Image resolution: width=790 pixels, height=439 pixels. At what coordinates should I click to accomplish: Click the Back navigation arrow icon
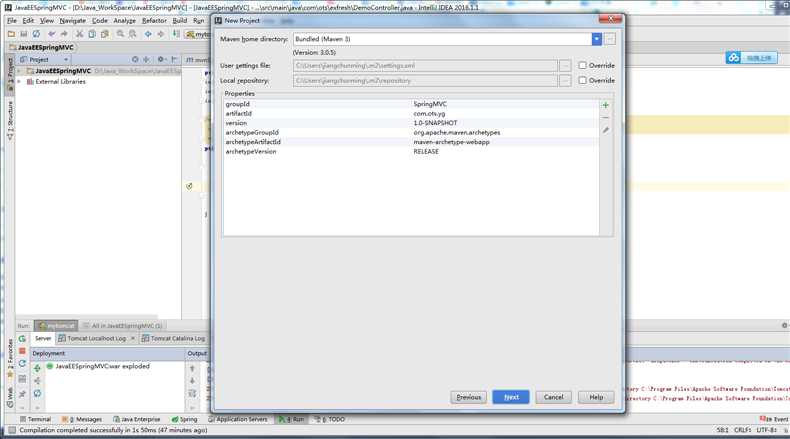(148, 34)
